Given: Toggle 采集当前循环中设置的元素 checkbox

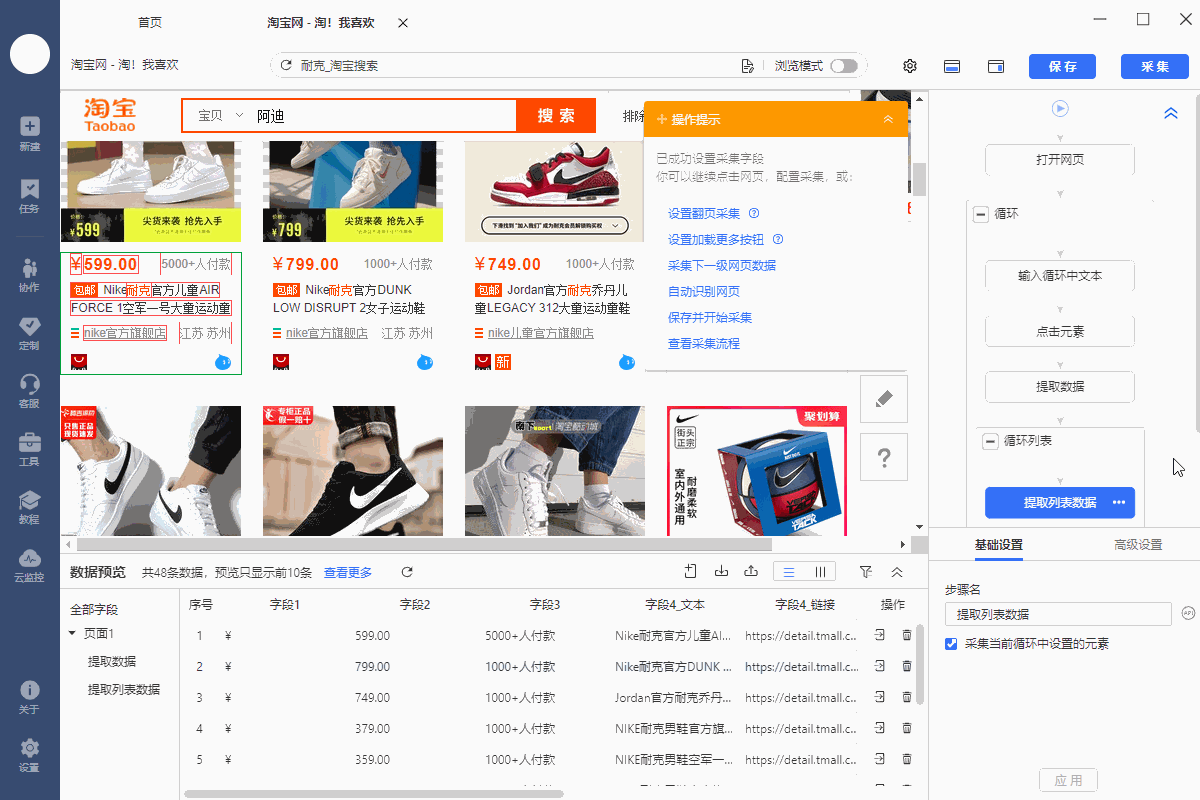Looking at the screenshot, I should coord(951,644).
